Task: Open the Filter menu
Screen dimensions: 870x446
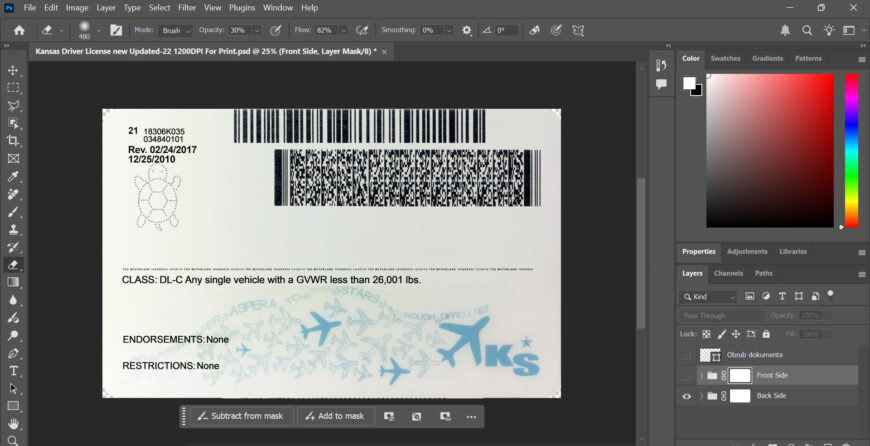Action: (x=187, y=8)
